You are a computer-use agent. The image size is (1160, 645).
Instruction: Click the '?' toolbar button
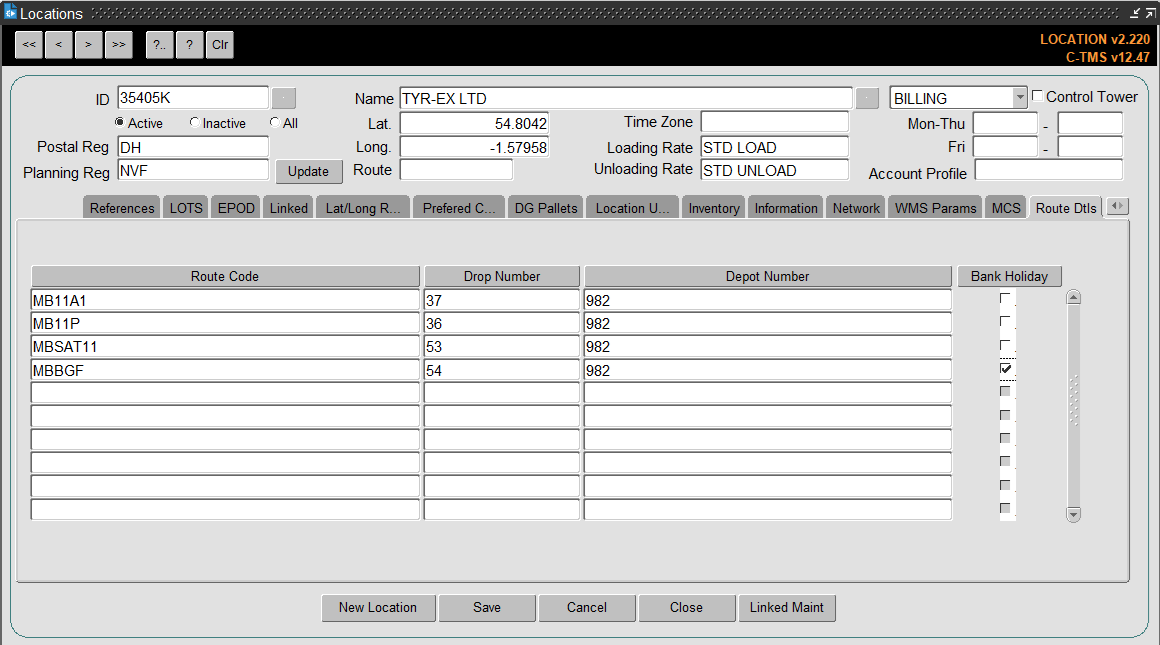[189, 45]
